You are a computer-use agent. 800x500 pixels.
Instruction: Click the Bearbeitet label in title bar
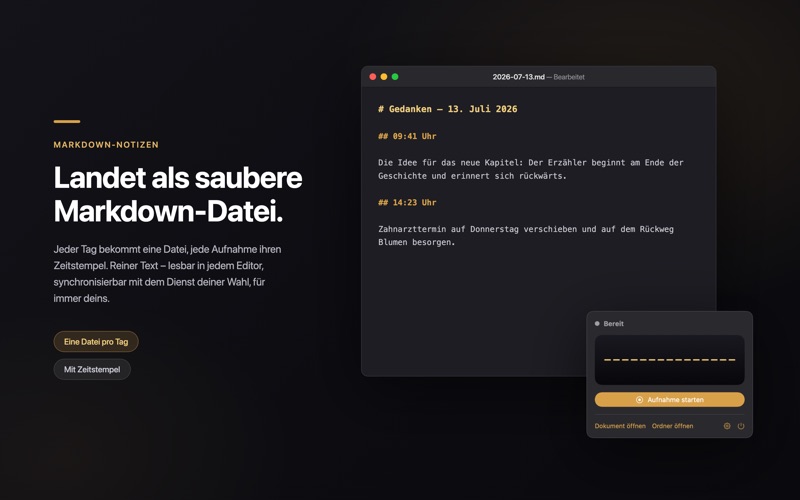(x=569, y=77)
